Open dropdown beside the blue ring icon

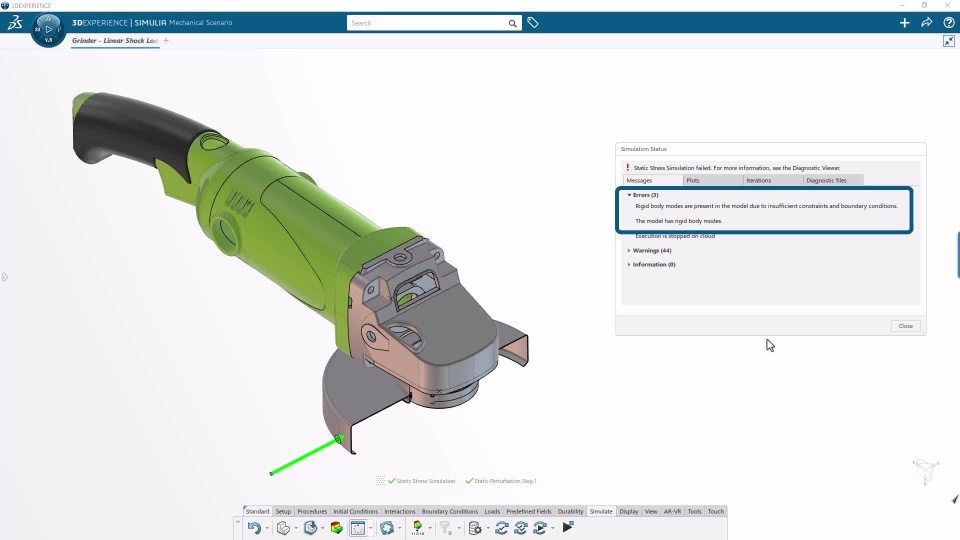[x=400, y=528]
